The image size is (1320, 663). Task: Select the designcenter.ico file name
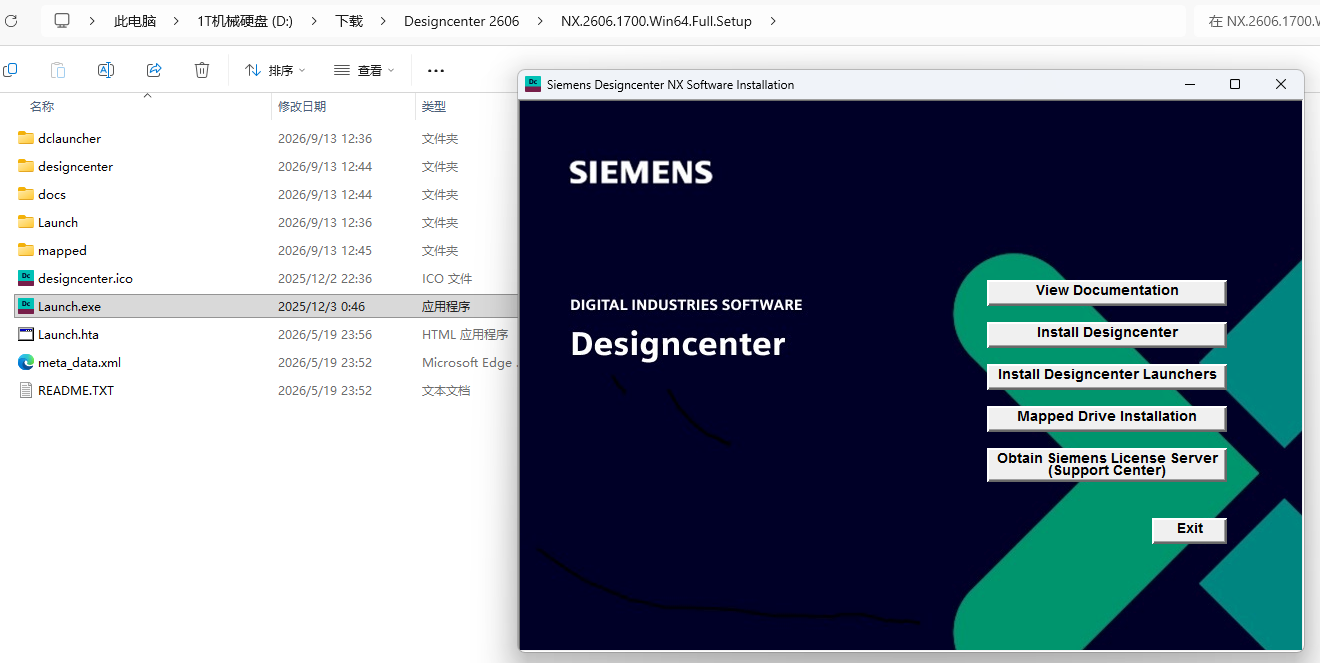click(85, 278)
